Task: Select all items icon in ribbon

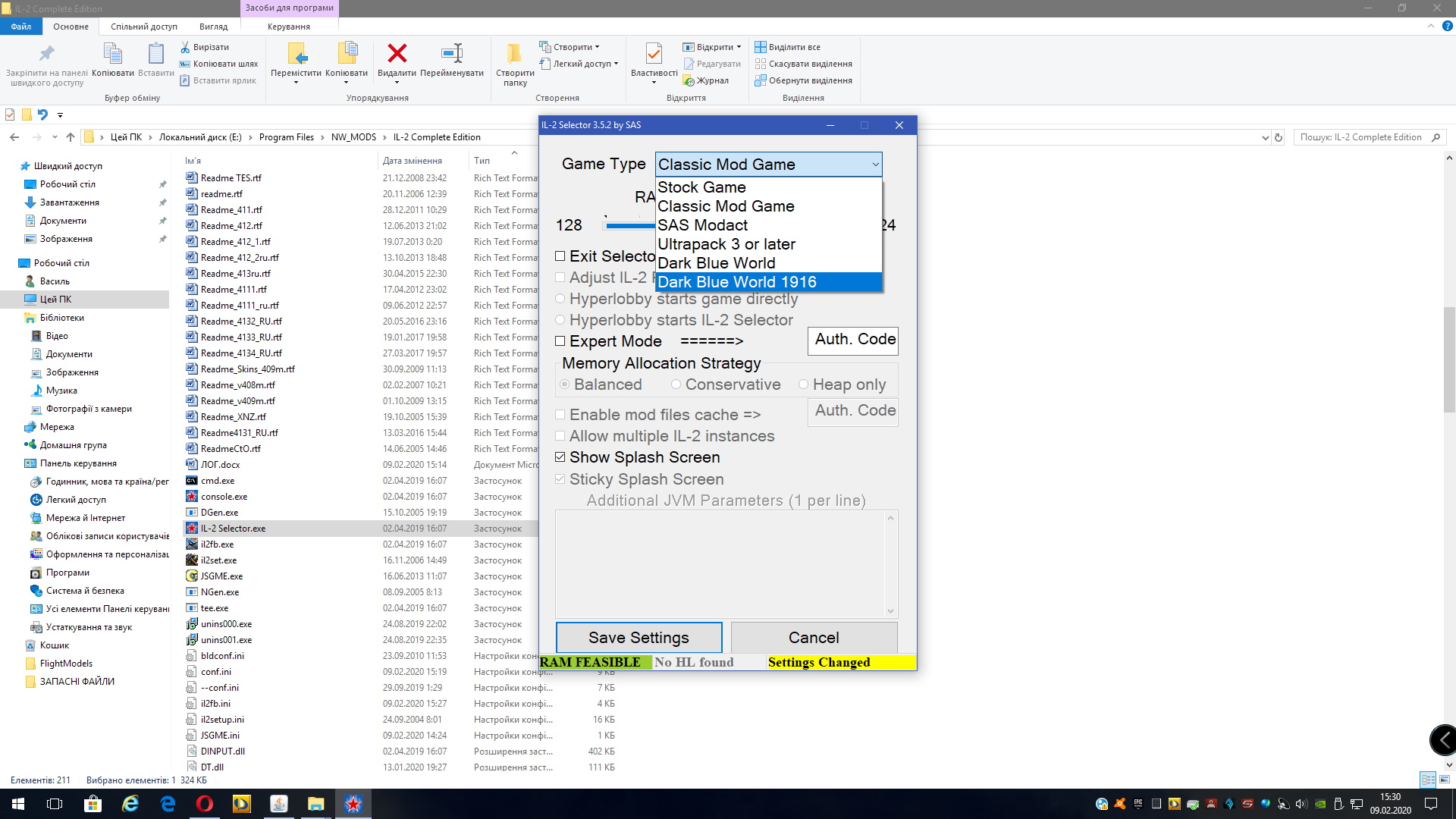Action: [761, 47]
